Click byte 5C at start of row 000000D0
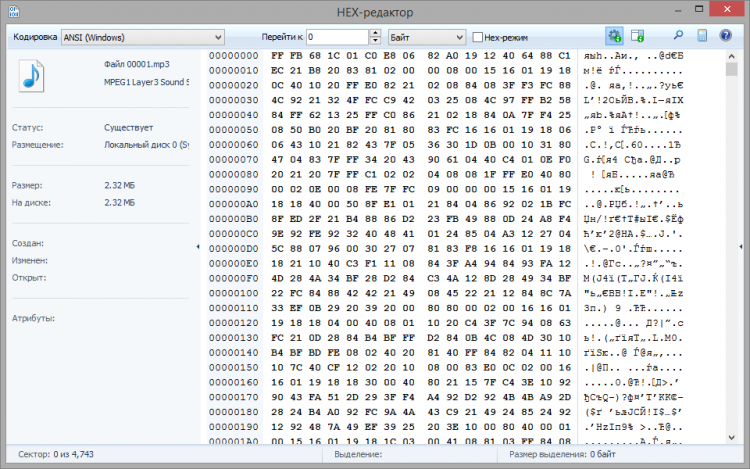The height and width of the screenshot is (469, 750). coord(277,249)
